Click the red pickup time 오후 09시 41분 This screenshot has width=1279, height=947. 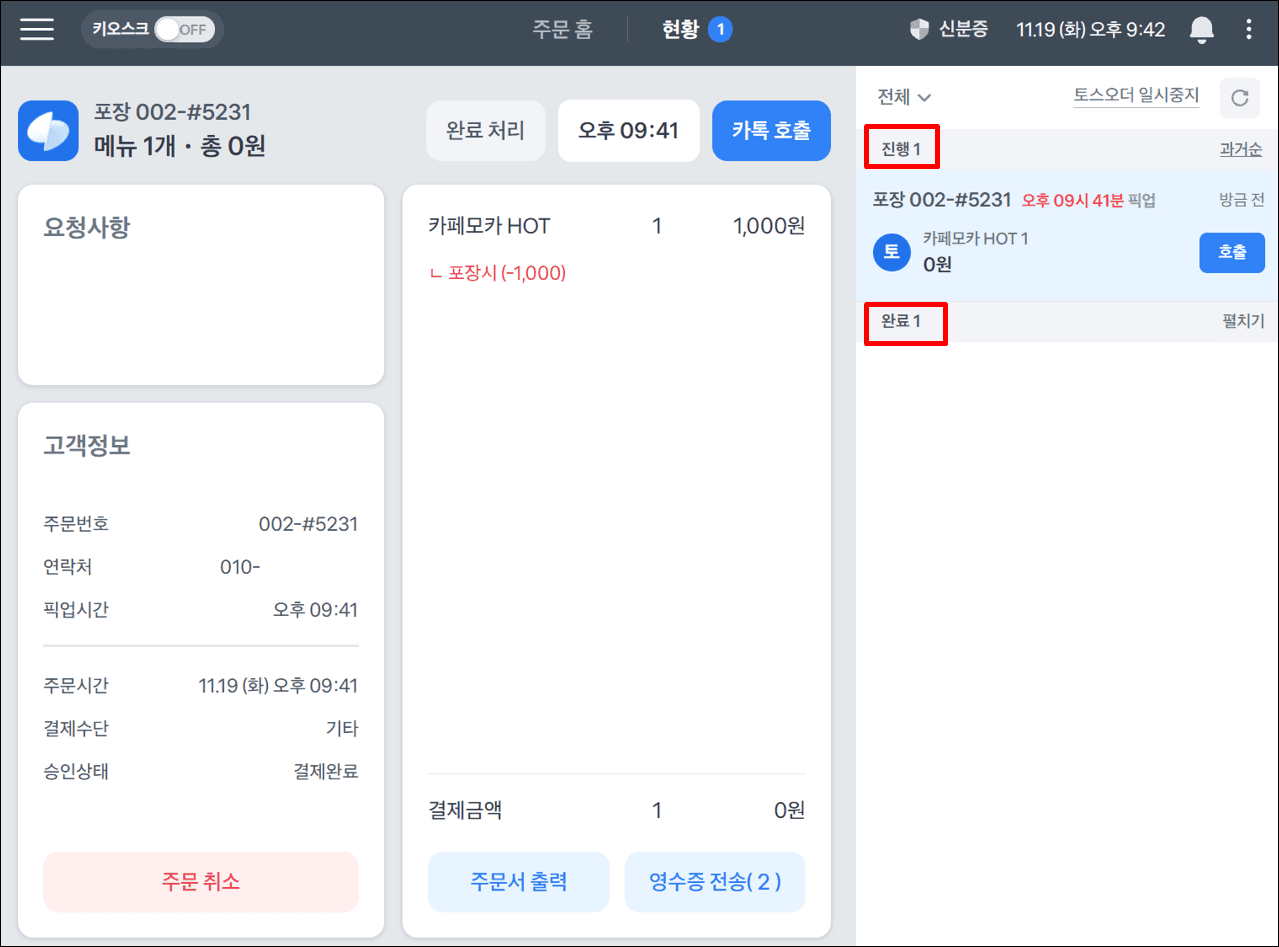(1072, 200)
